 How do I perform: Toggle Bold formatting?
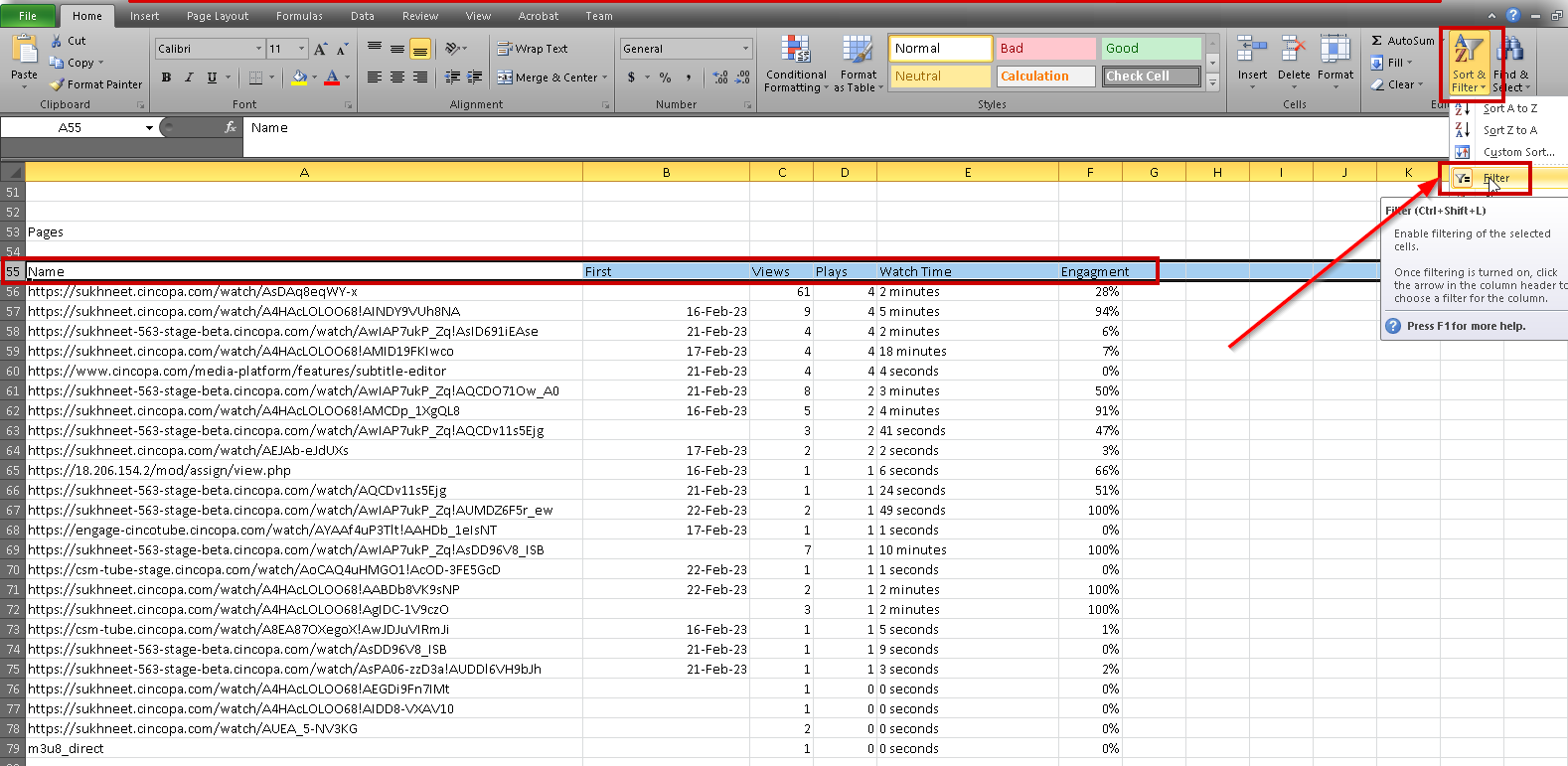click(166, 77)
